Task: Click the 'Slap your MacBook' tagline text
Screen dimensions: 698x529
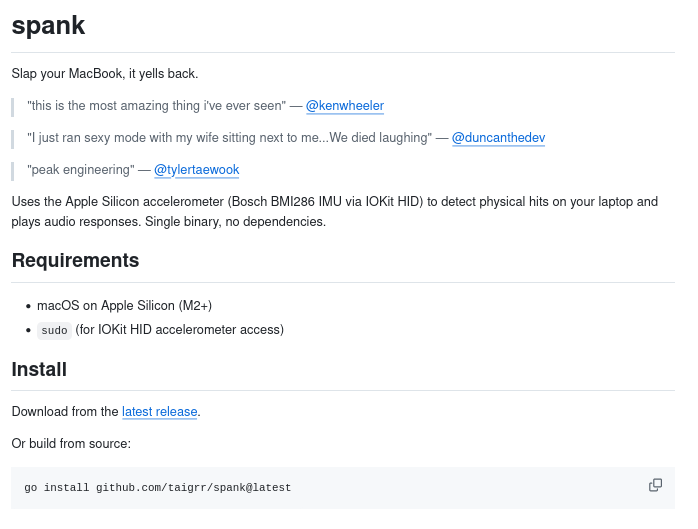Action: (105, 73)
